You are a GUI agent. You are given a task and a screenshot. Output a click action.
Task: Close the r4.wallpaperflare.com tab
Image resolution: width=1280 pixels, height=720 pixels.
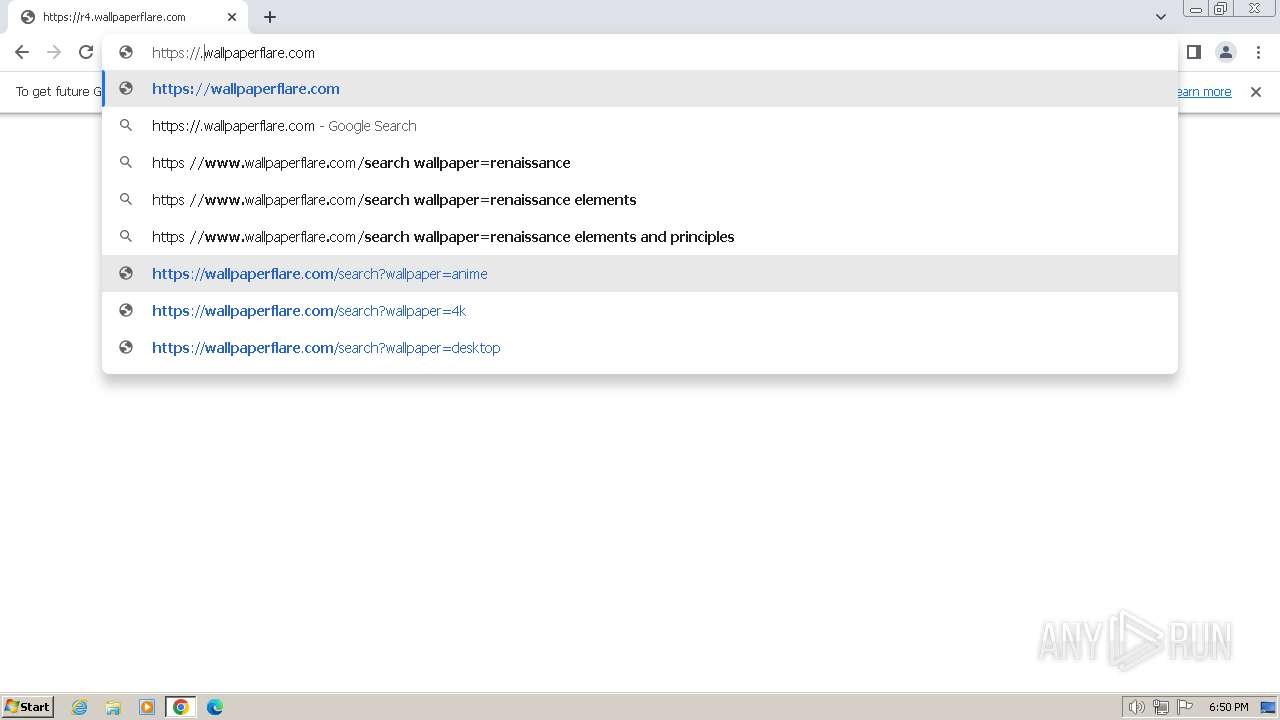(x=232, y=17)
